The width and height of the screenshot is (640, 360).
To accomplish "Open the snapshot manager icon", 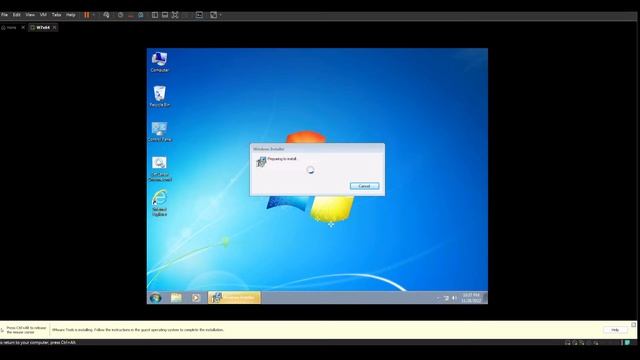I will pyautogui.click(x=141, y=15).
